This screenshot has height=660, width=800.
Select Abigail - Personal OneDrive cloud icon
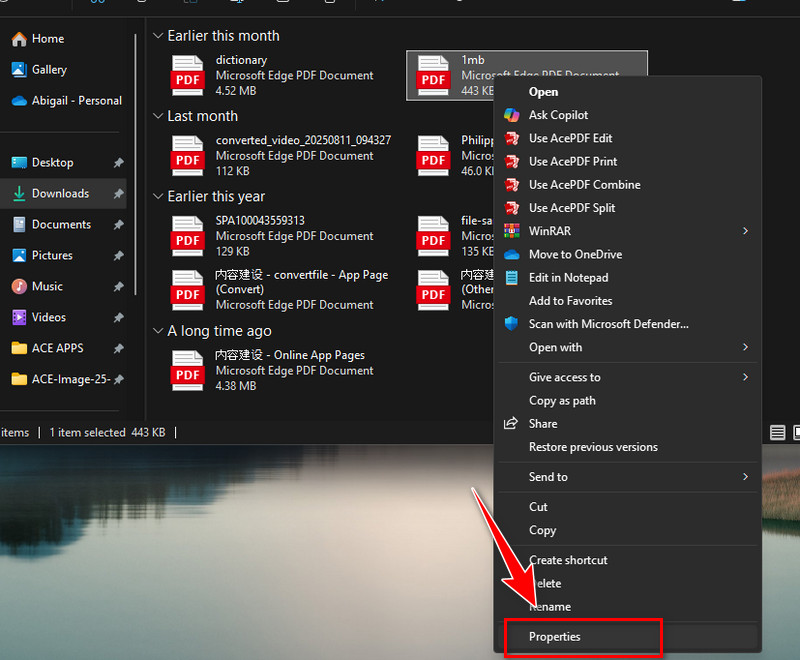tap(19, 100)
